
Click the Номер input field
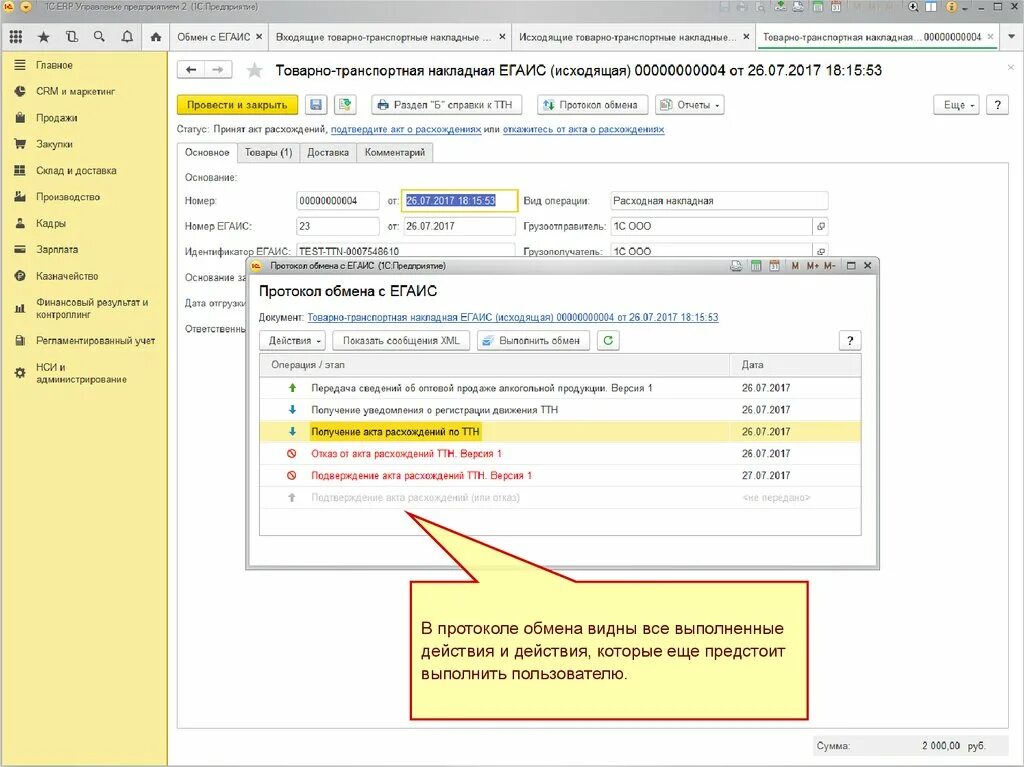click(x=338, y=201)
